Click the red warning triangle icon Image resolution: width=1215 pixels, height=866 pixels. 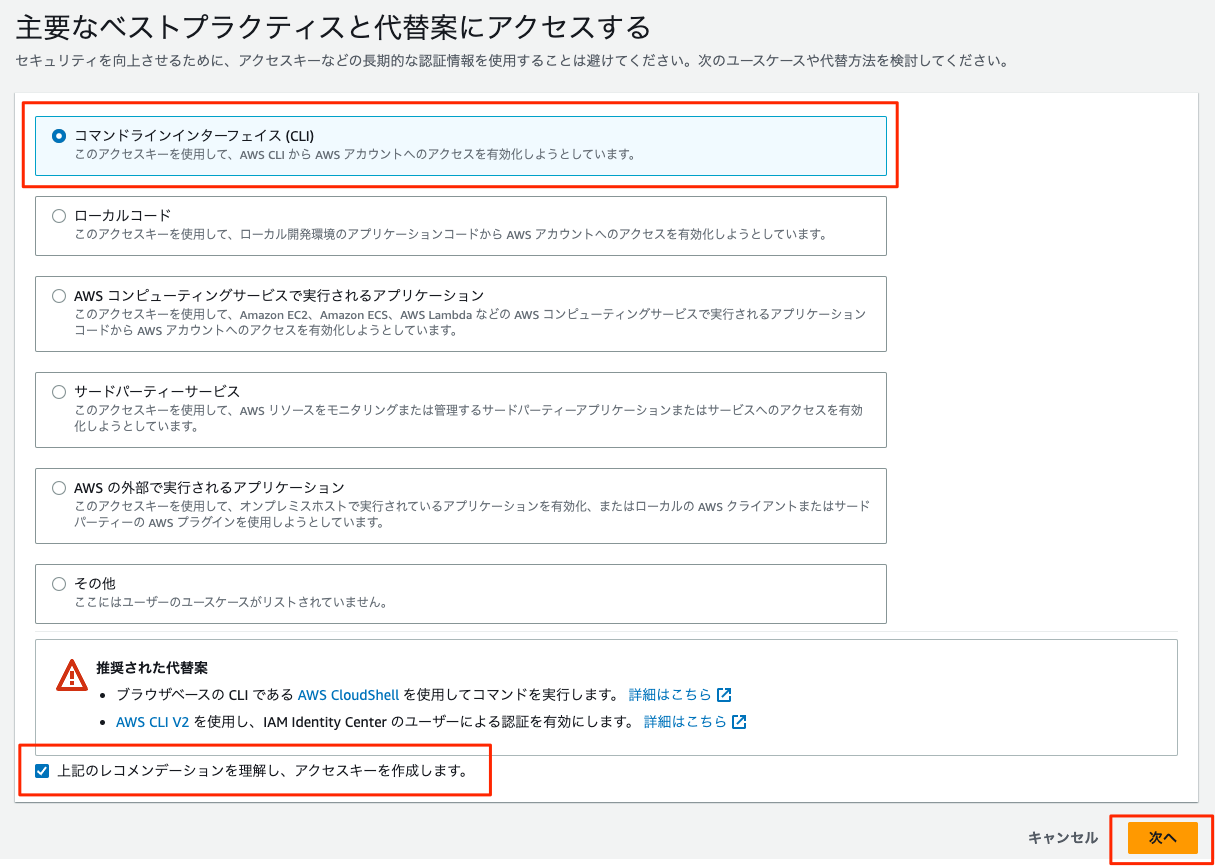pyautogui.click(x=72, y=675)
